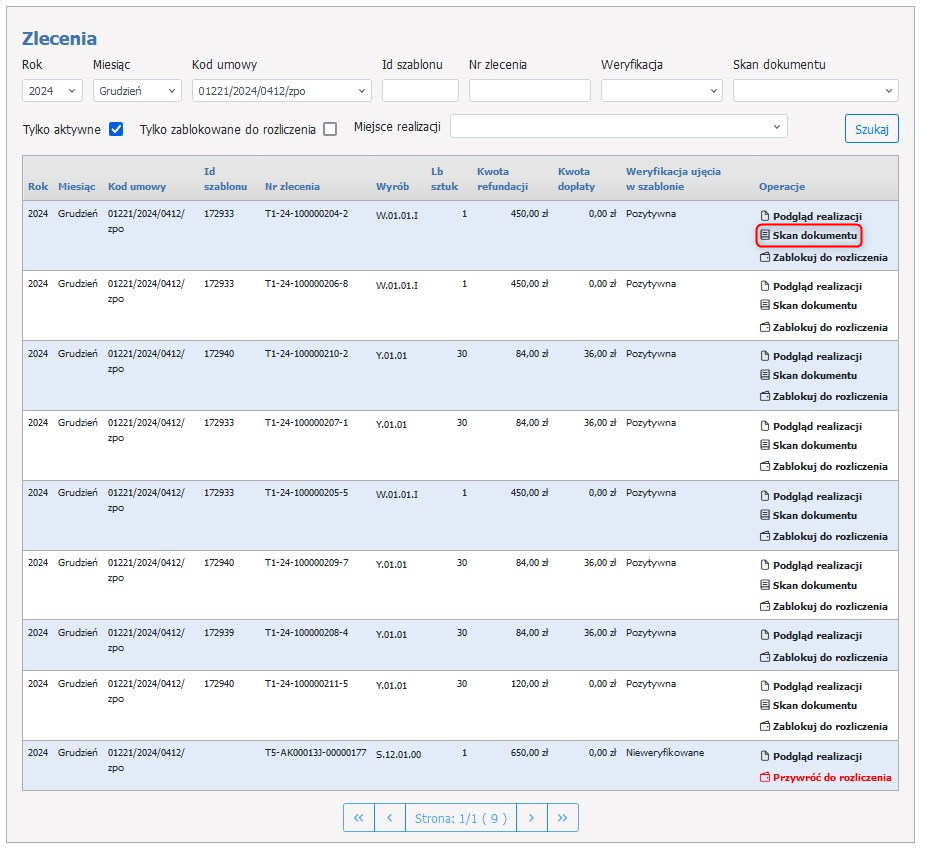Click Zablokuj do rozliczenia icon for order T1-24-100000210-2
Image resolution: width=926 pixels, height=850 pixels.
point(765,397)
